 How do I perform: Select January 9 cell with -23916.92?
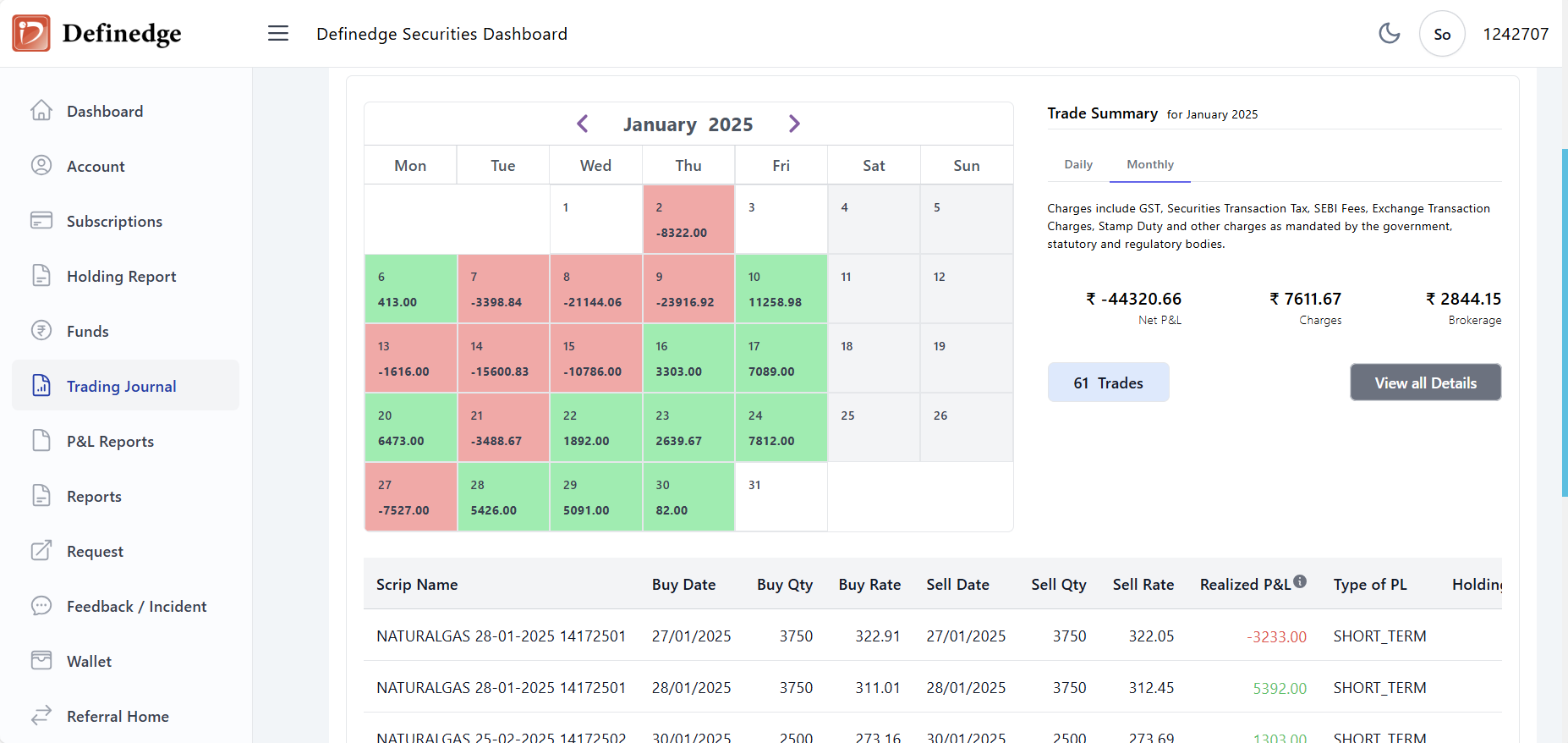coord(688,289)
